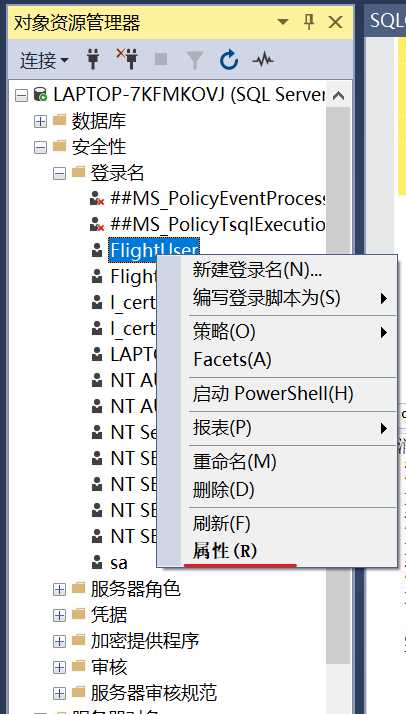406x714 pixels.
Task: Click the connect plug icon in toolbar
Action: point(93,60)
